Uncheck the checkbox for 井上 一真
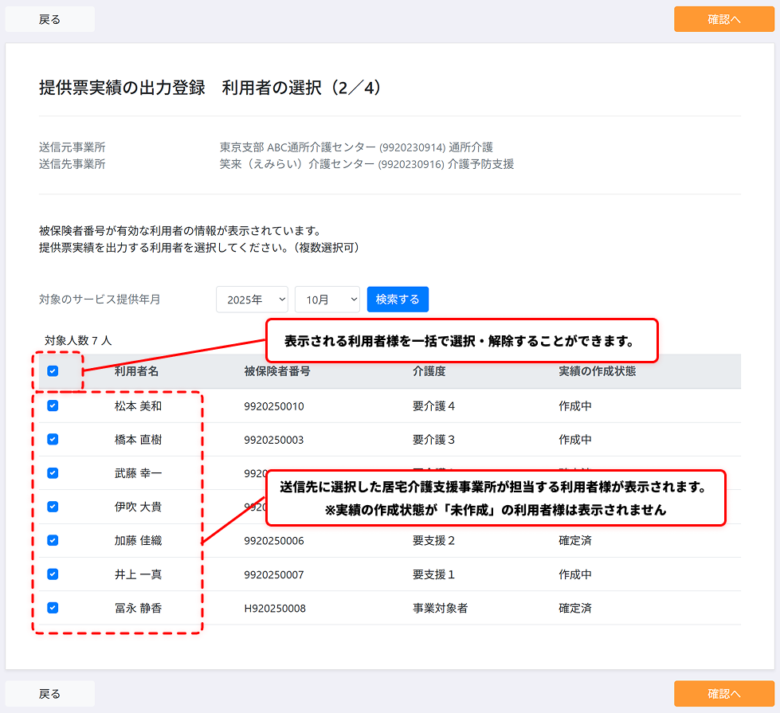780x713 pixels. click(53, 574)
